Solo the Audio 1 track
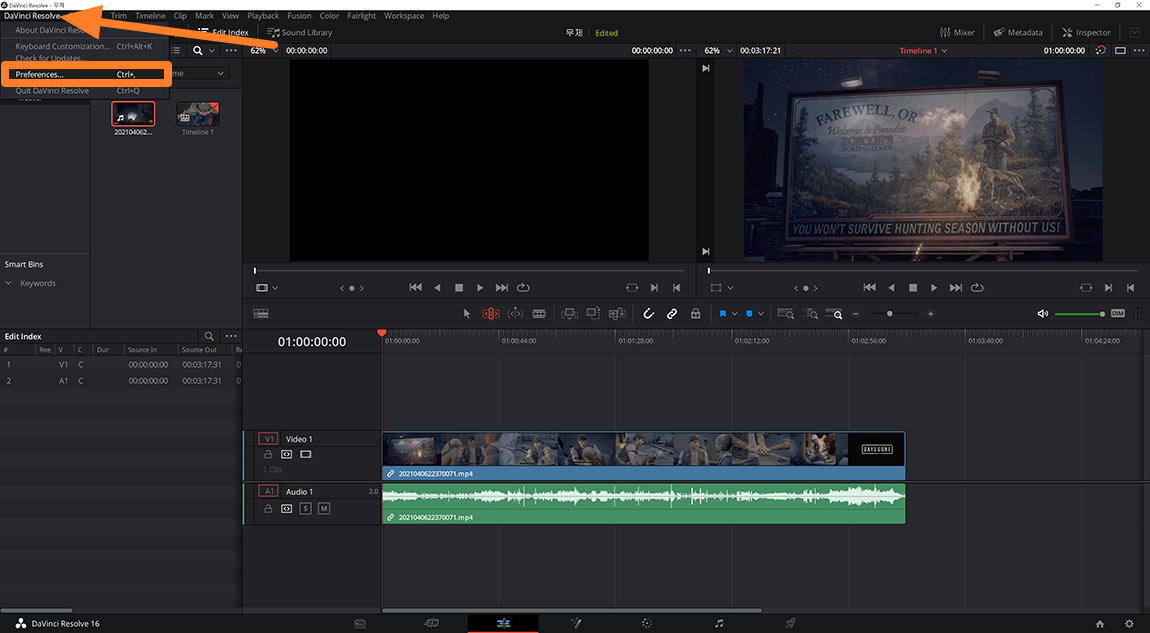The height and width of the screenshot is (633, 1150). pos(306,509)
